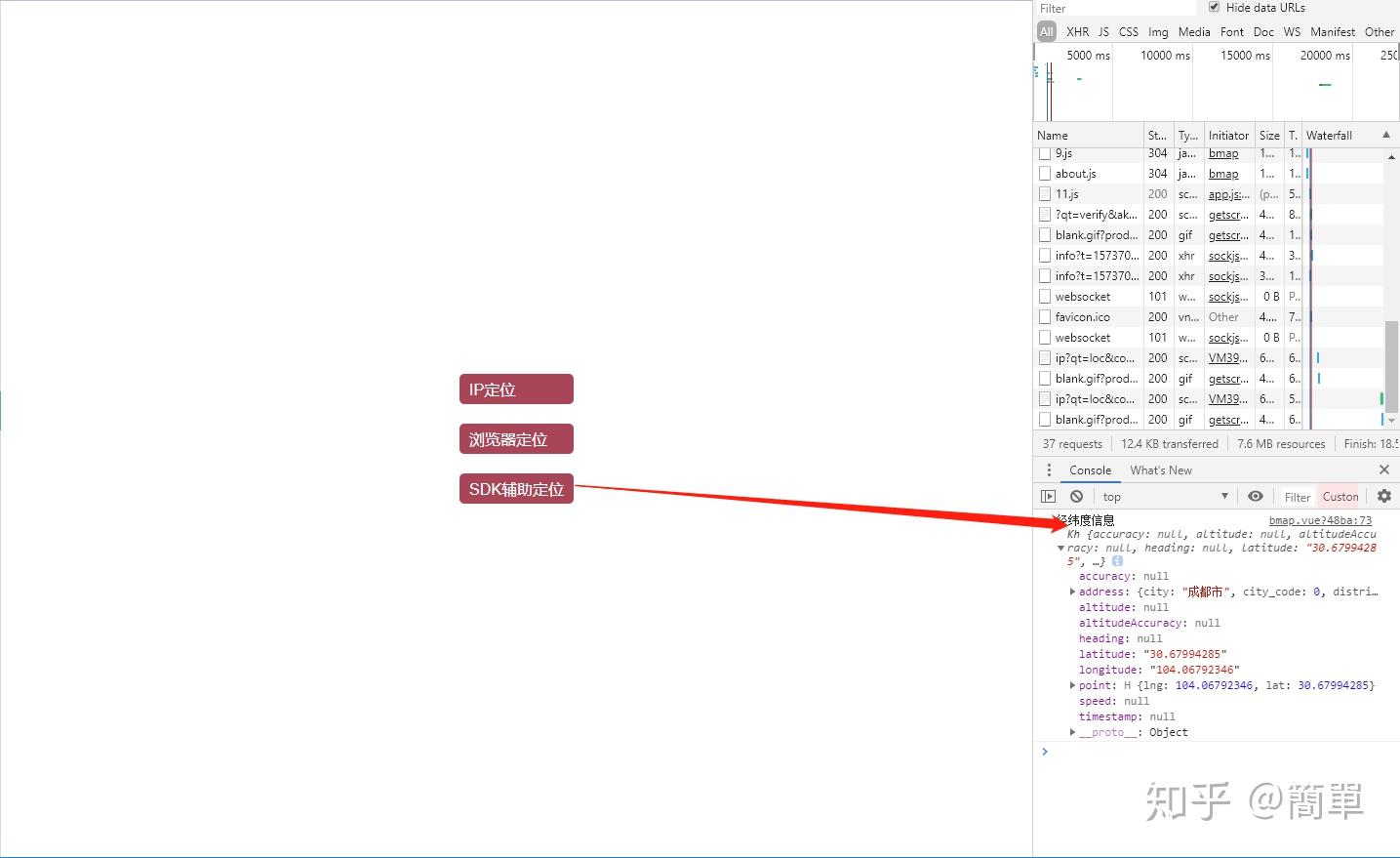This screenshot has height=858, width=1400.
Task: Switch to the What's New tab
Action: coord(1161,470)
